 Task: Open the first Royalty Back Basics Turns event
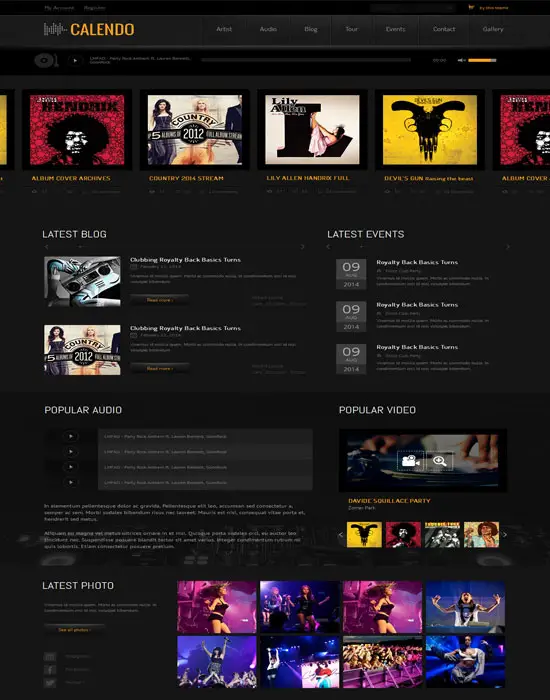417,262
